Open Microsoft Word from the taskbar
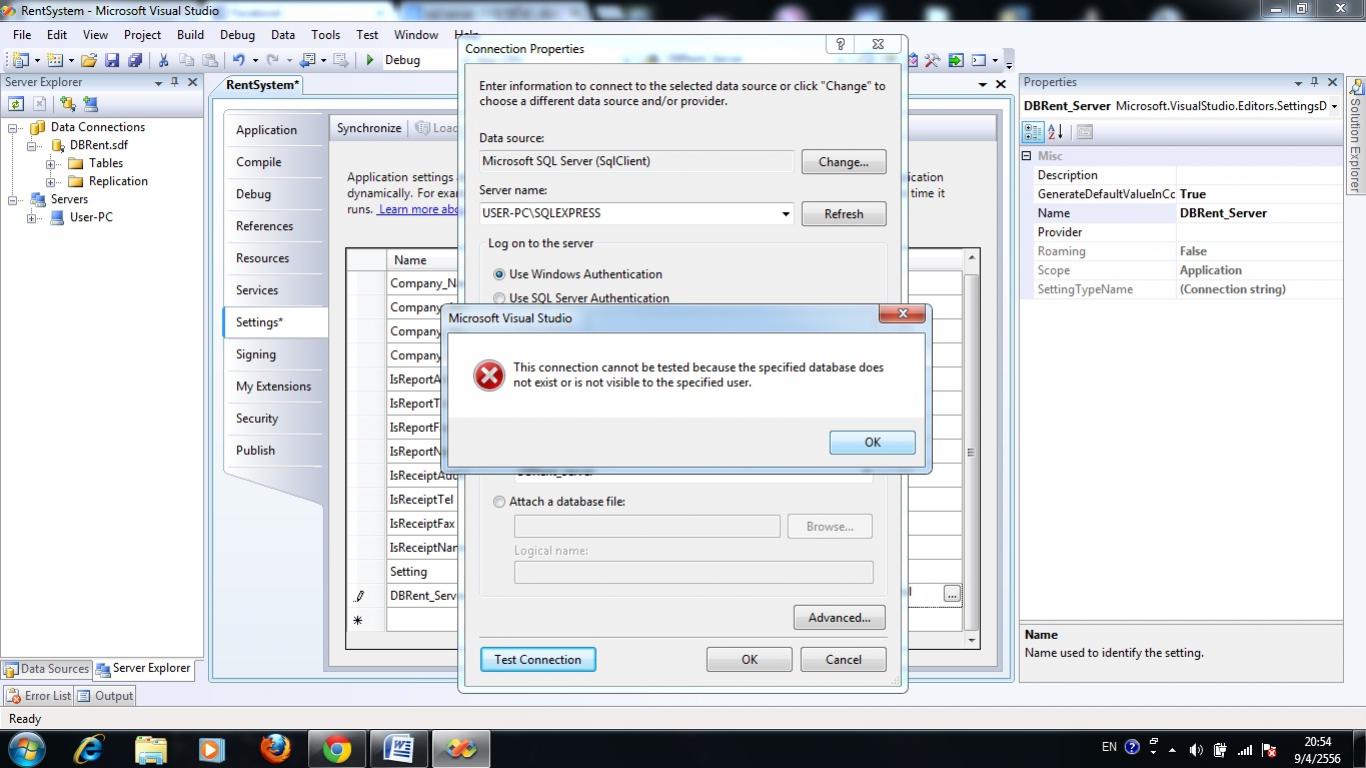The height and width of the screenshot is (768, 1366). [x=399, y=748]
